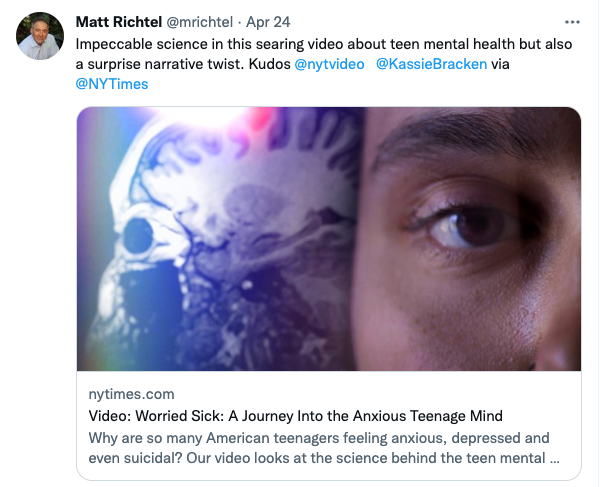Open the three-dot more options menu

[572, 23]
